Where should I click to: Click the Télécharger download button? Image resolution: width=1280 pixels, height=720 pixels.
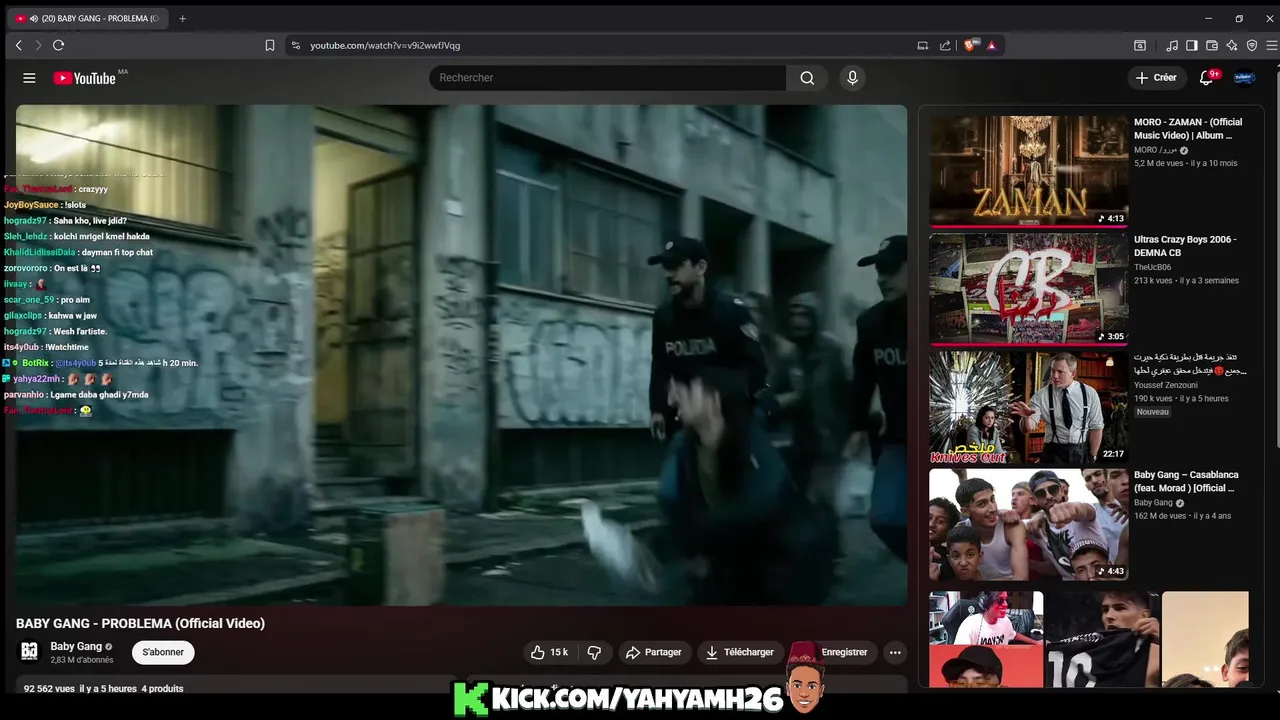tap(740, 652)
